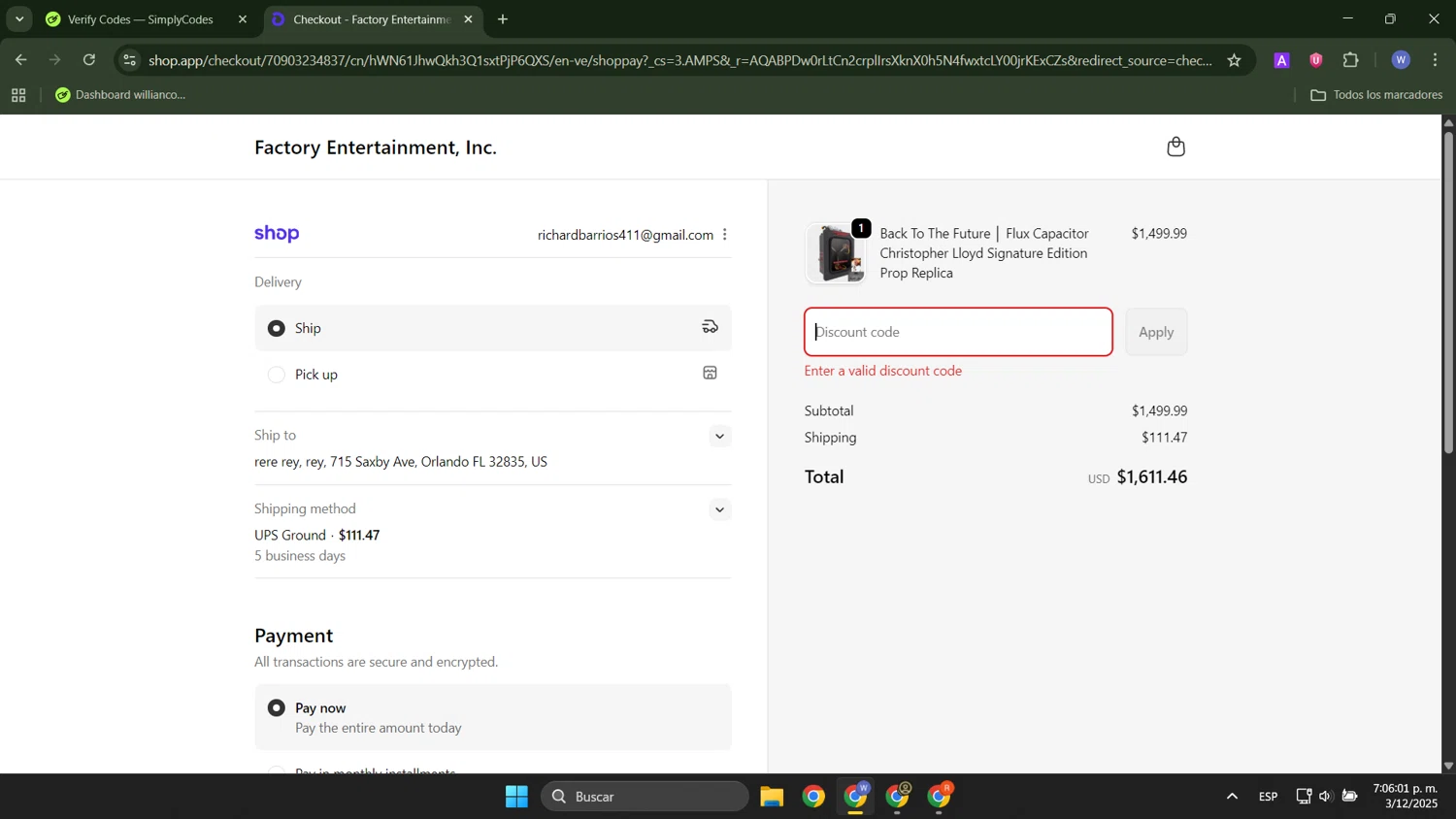Bookmark this page with the star icon
Screen dimensions: 1456x819
(x=1234, y=60)
